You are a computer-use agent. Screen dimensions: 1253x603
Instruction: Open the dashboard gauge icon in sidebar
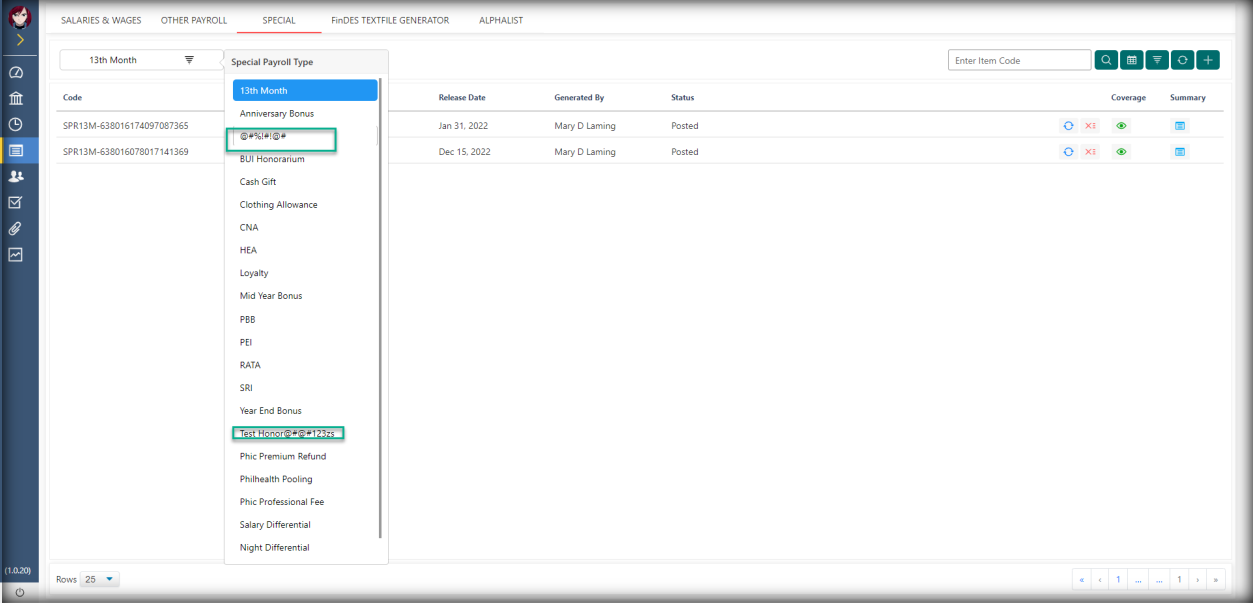16,73
